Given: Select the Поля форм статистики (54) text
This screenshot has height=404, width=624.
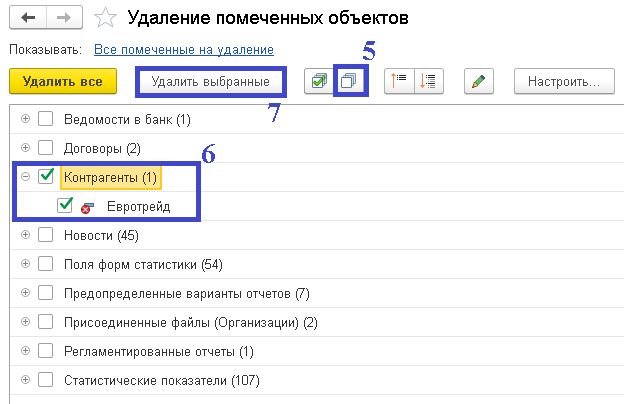Looking at the screenshot, I should [143, 265].
